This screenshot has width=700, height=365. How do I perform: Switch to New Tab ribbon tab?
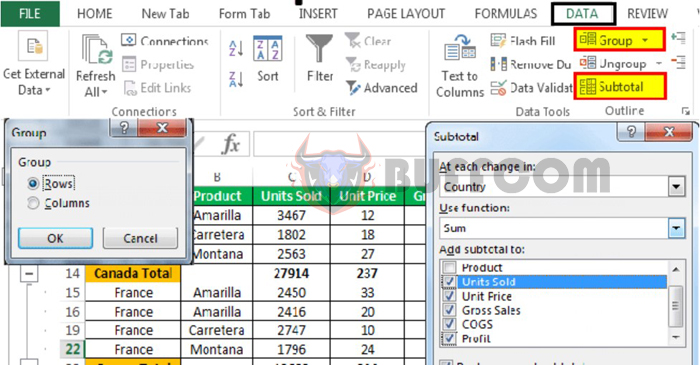[165, 14]
